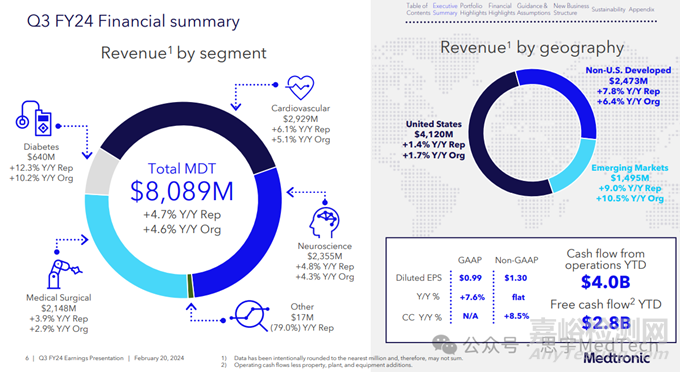Open the Appendix navigation link

pos(641,9)
